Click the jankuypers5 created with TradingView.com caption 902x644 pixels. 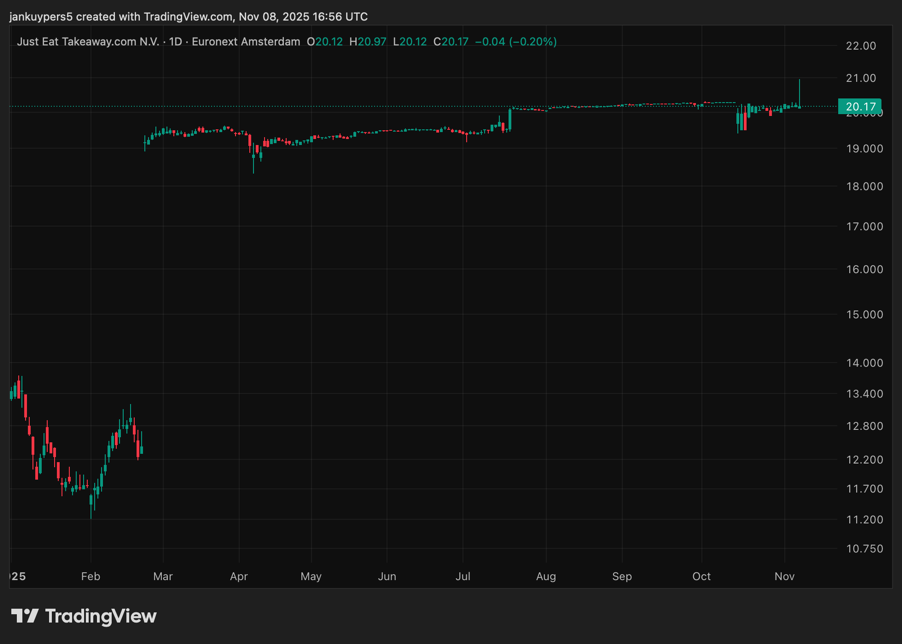pyautogui.click(x=189, y=17)
